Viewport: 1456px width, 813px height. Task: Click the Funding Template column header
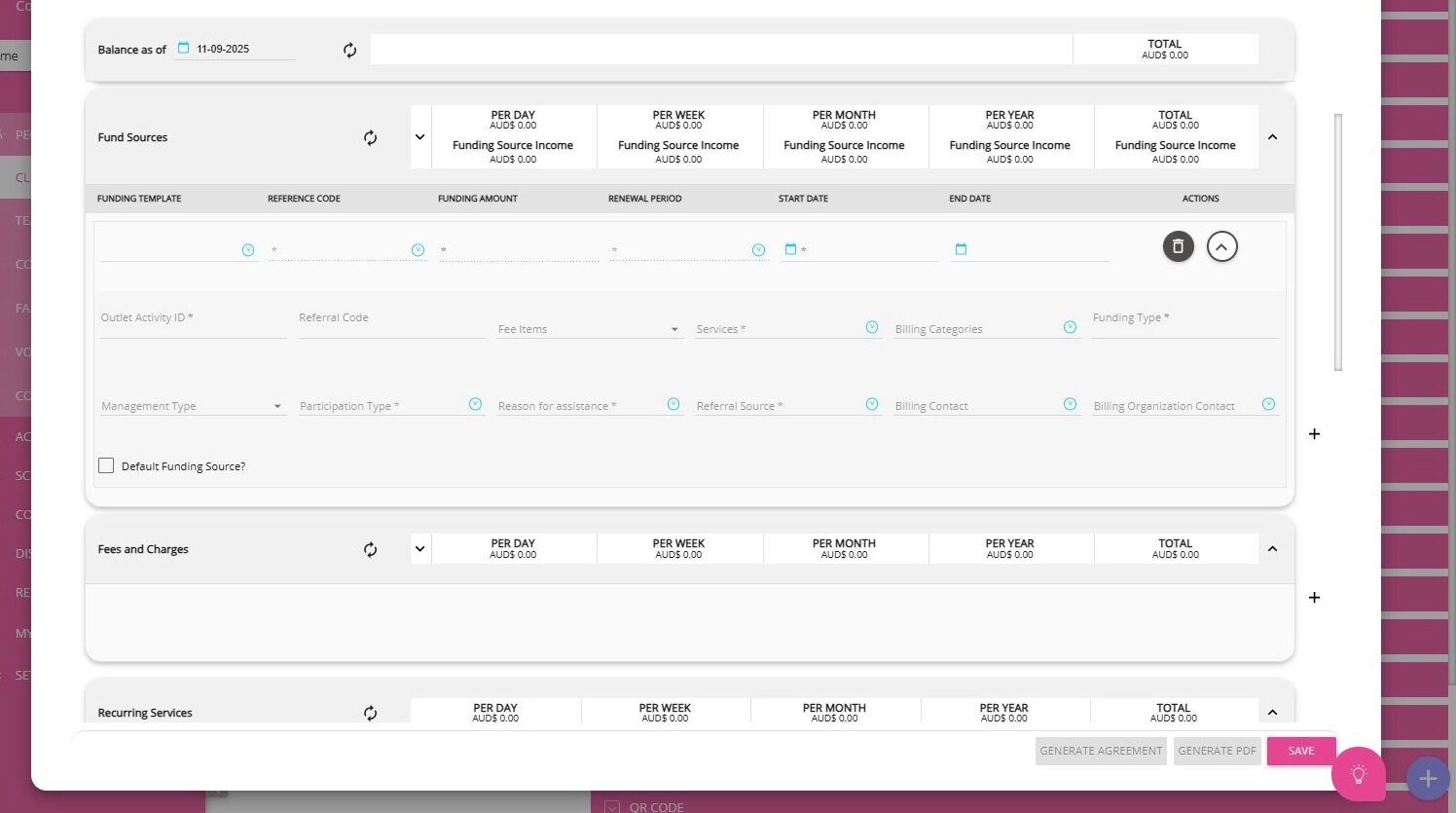(139, 199)
